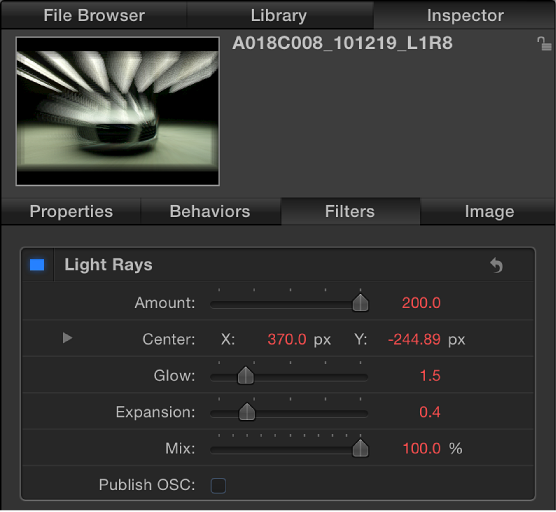Click the Mix value 100.0

[x=422, y=449]
